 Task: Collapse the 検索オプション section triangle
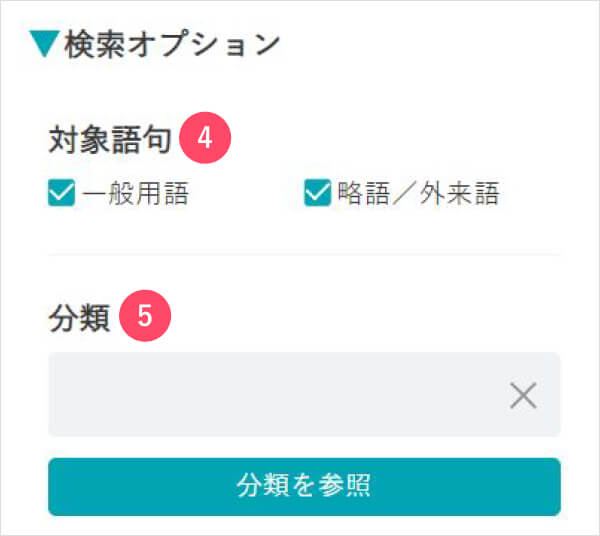tap(44, 44)
